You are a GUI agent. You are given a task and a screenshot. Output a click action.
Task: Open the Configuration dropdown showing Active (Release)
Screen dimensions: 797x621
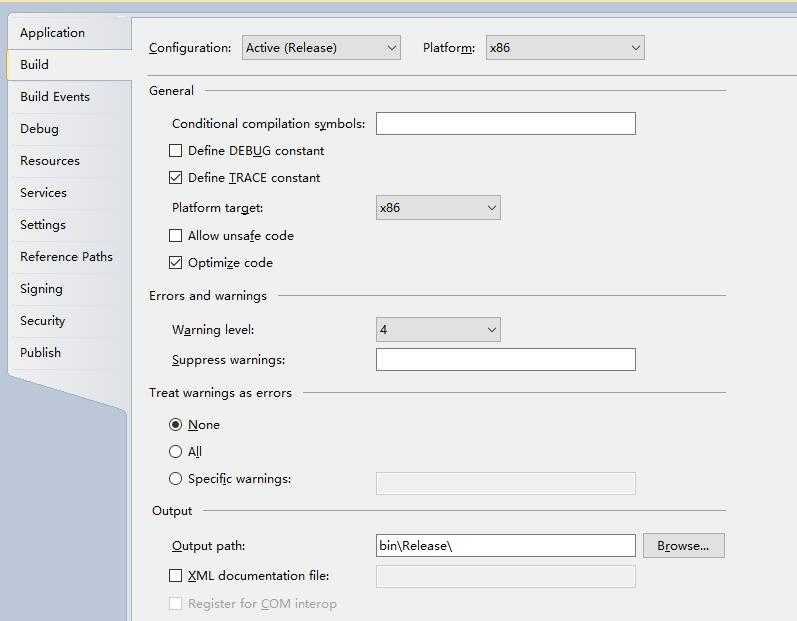click(x=321, y=48)
